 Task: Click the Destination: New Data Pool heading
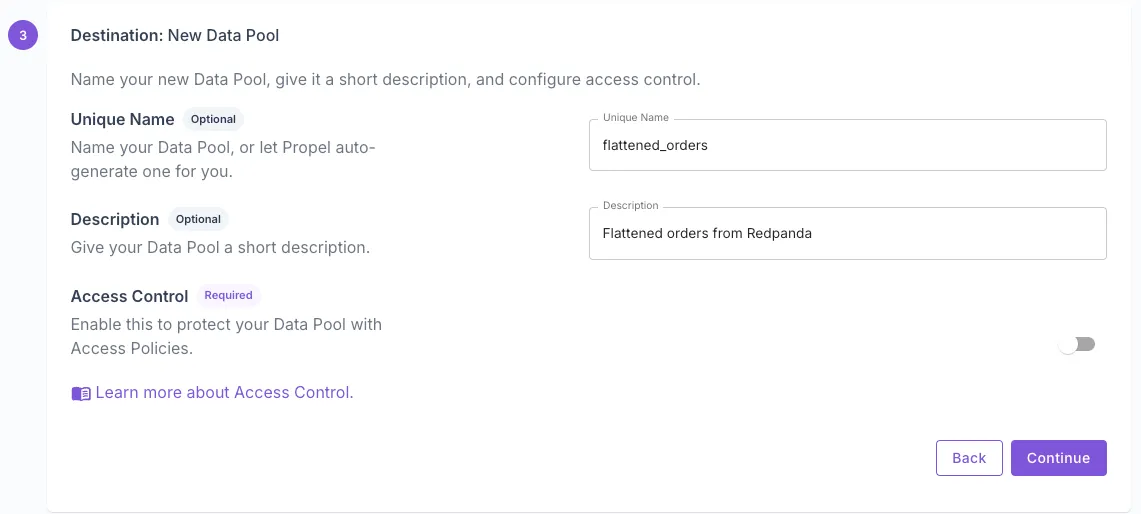pyautogui.click(x=175, y=36)
